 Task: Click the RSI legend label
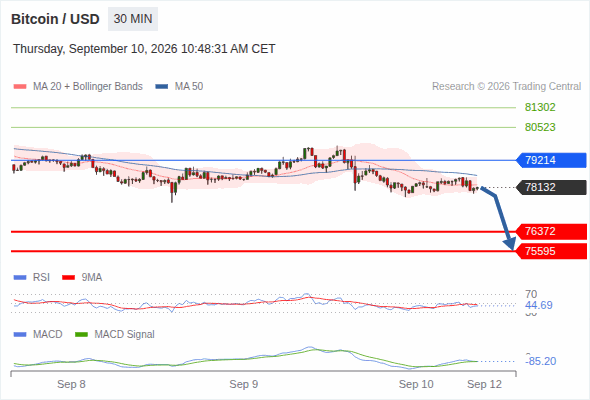(x=41, y=278)
